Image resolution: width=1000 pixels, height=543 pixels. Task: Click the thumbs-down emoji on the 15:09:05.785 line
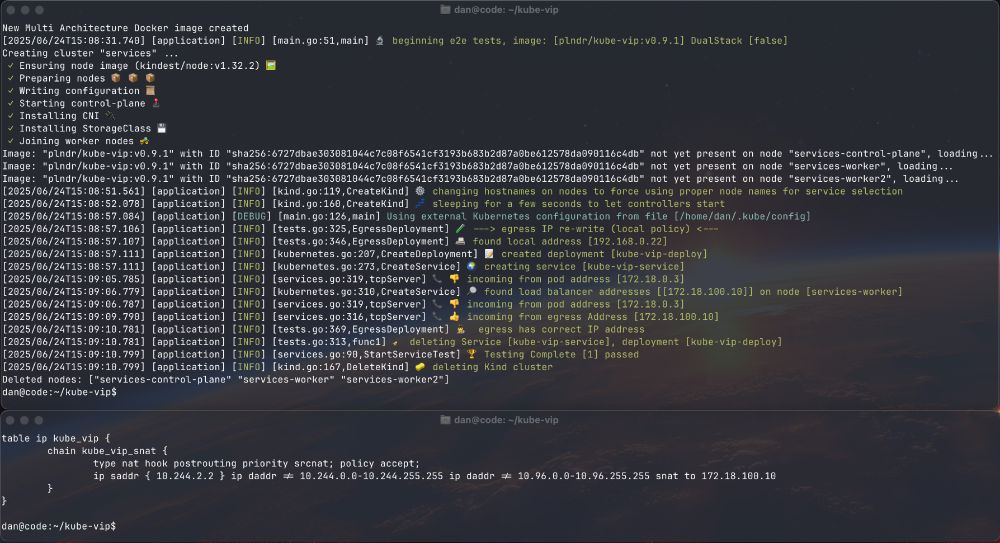(454, 279)
